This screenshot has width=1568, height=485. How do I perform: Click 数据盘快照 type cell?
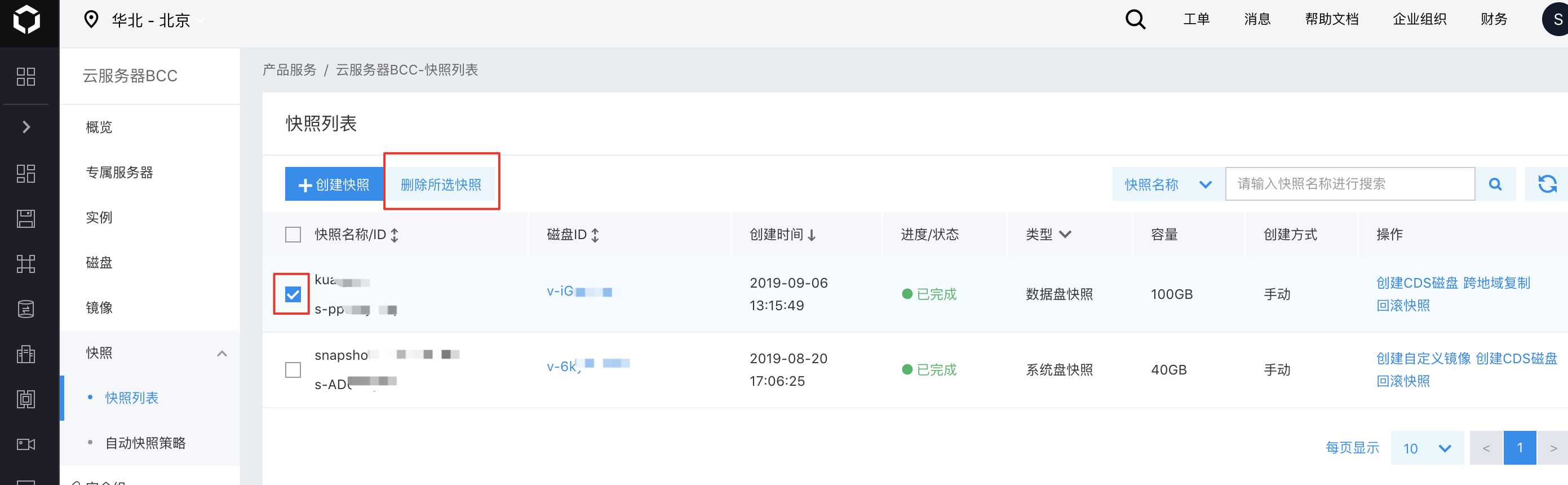[x=1059, y=294]
